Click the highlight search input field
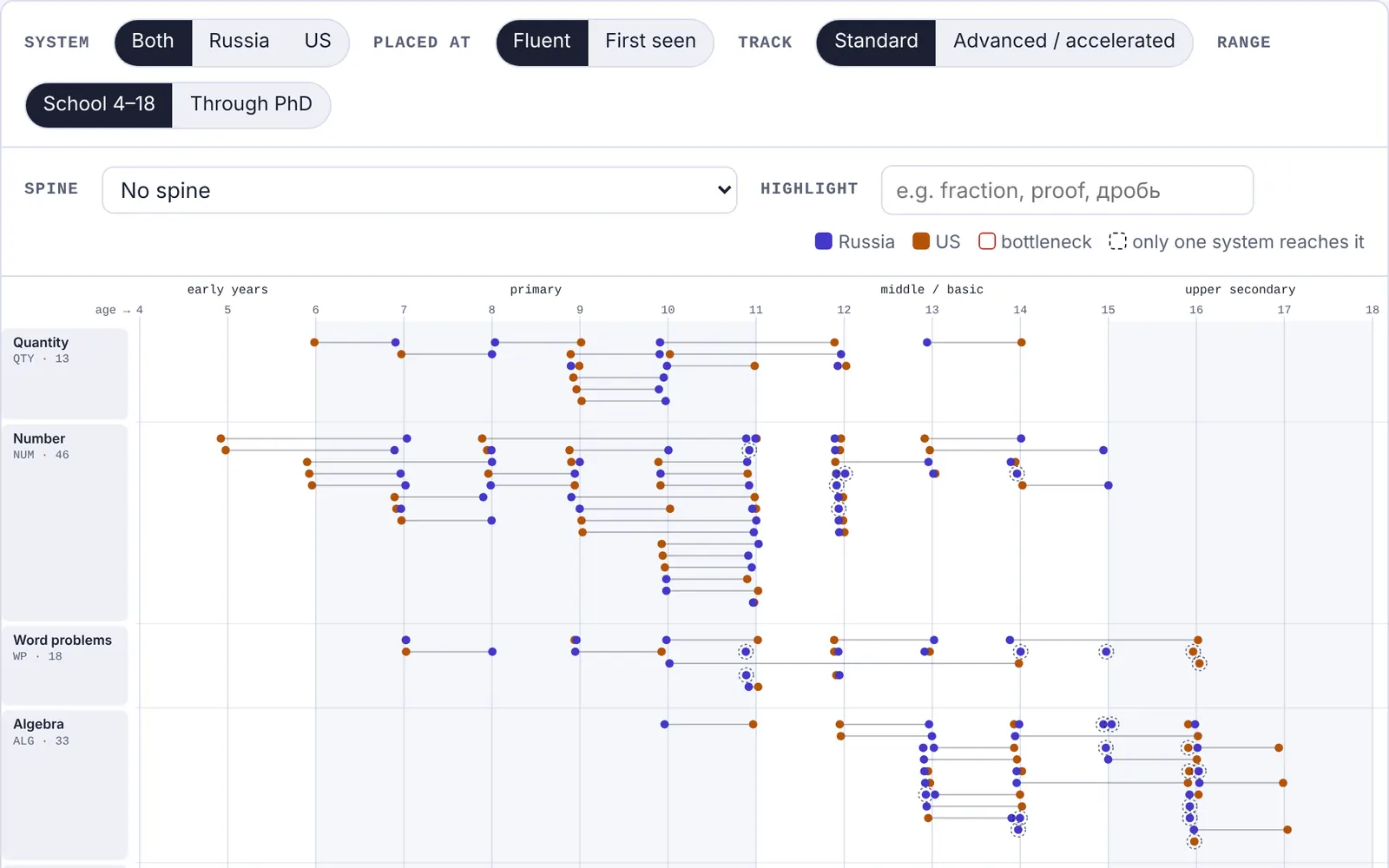1389x868 pixels. click(x=1067, y=190)
